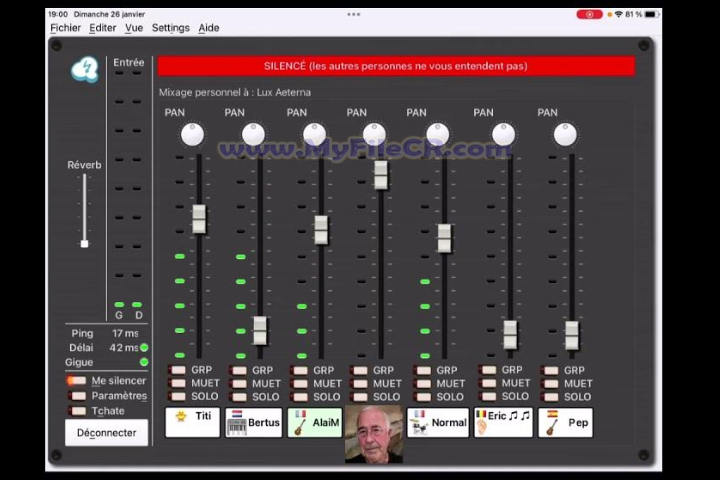This screenshot has width=720, height=480.
Task: Click the Pep guitar name tag
Action: coord(565,422)
